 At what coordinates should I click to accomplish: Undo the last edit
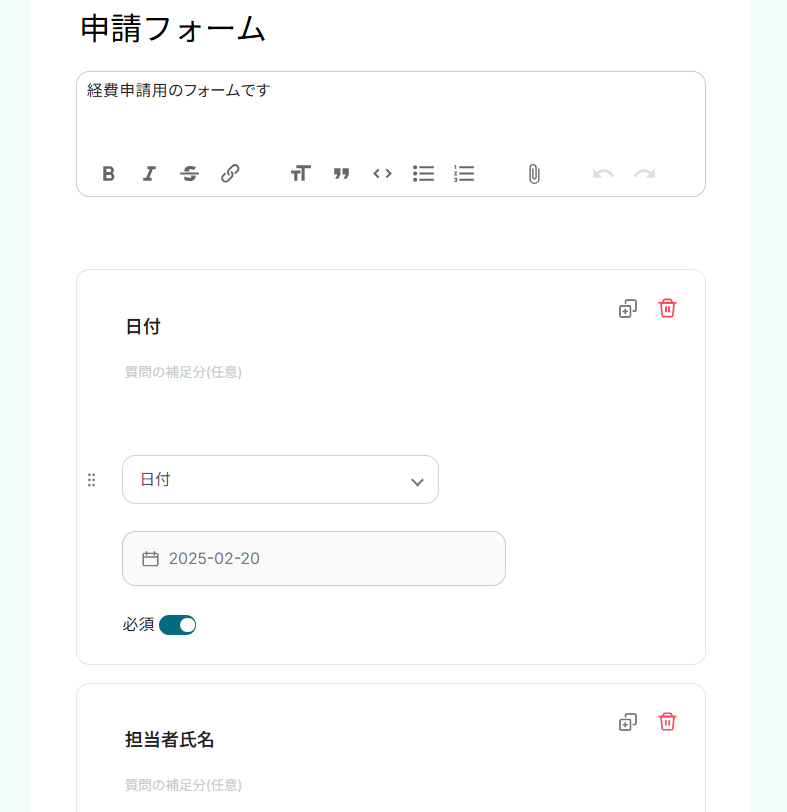[603, 174]
